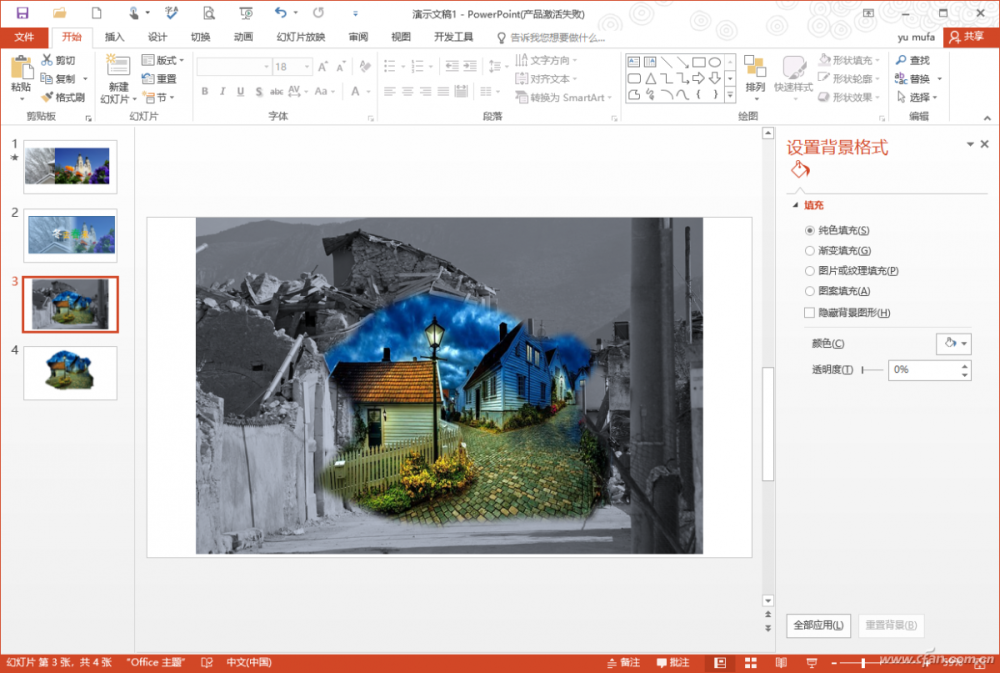This screenshot has width=1000, height=673.
Task: Switch to the Insert ribbon tab
Action: coord(115,37)
